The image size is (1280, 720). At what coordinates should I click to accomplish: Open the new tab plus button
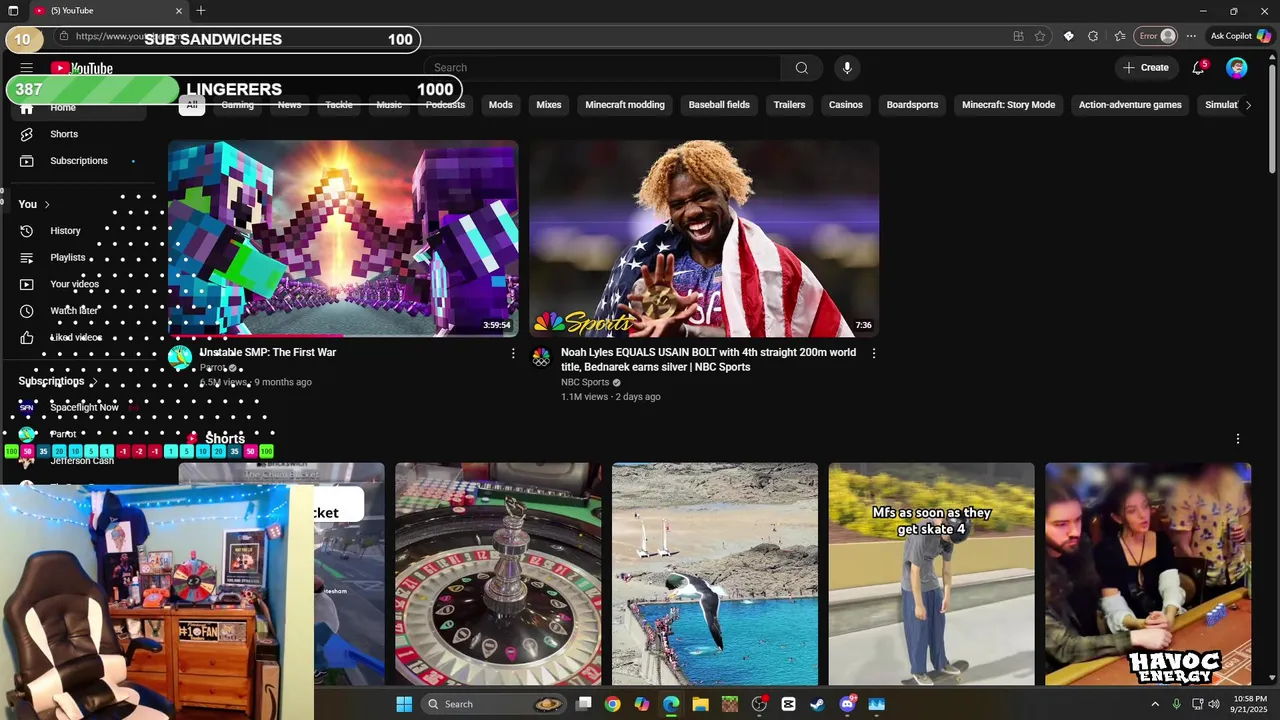click(201, 11)
